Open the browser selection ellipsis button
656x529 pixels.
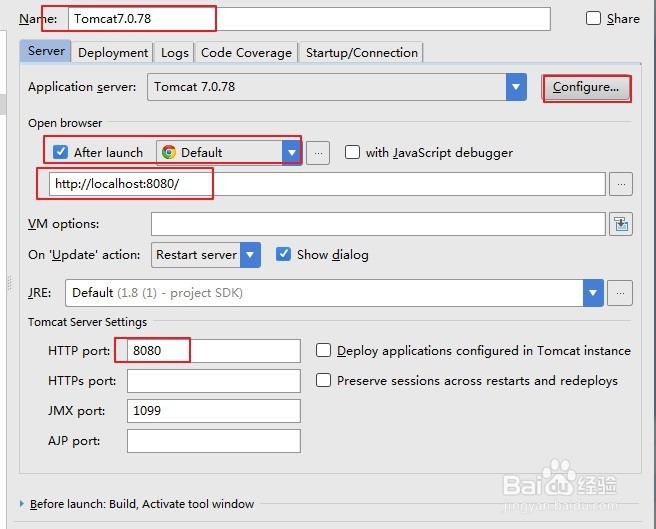318,153
